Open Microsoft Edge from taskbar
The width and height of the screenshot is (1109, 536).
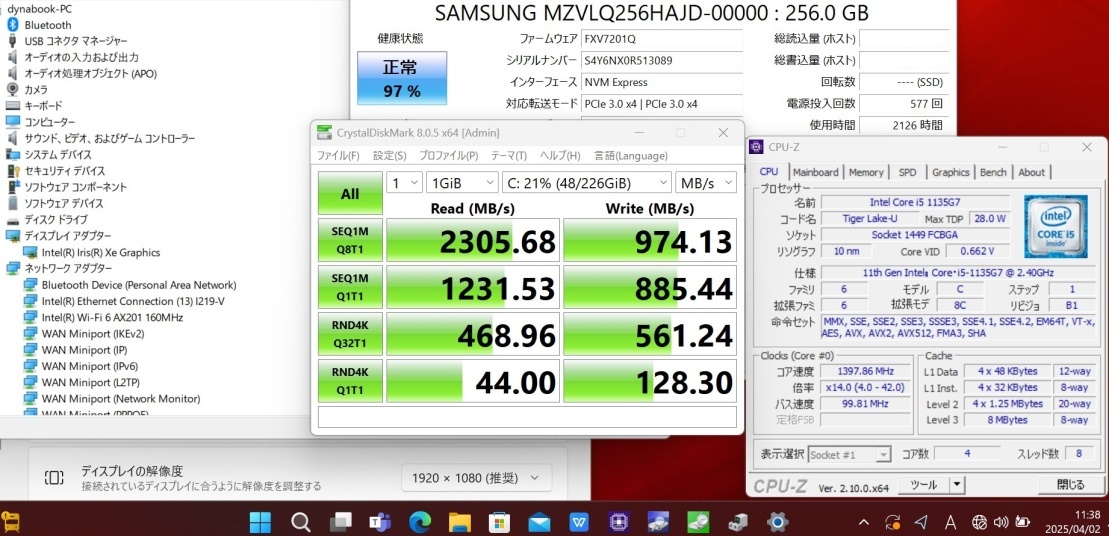[419, 523]
